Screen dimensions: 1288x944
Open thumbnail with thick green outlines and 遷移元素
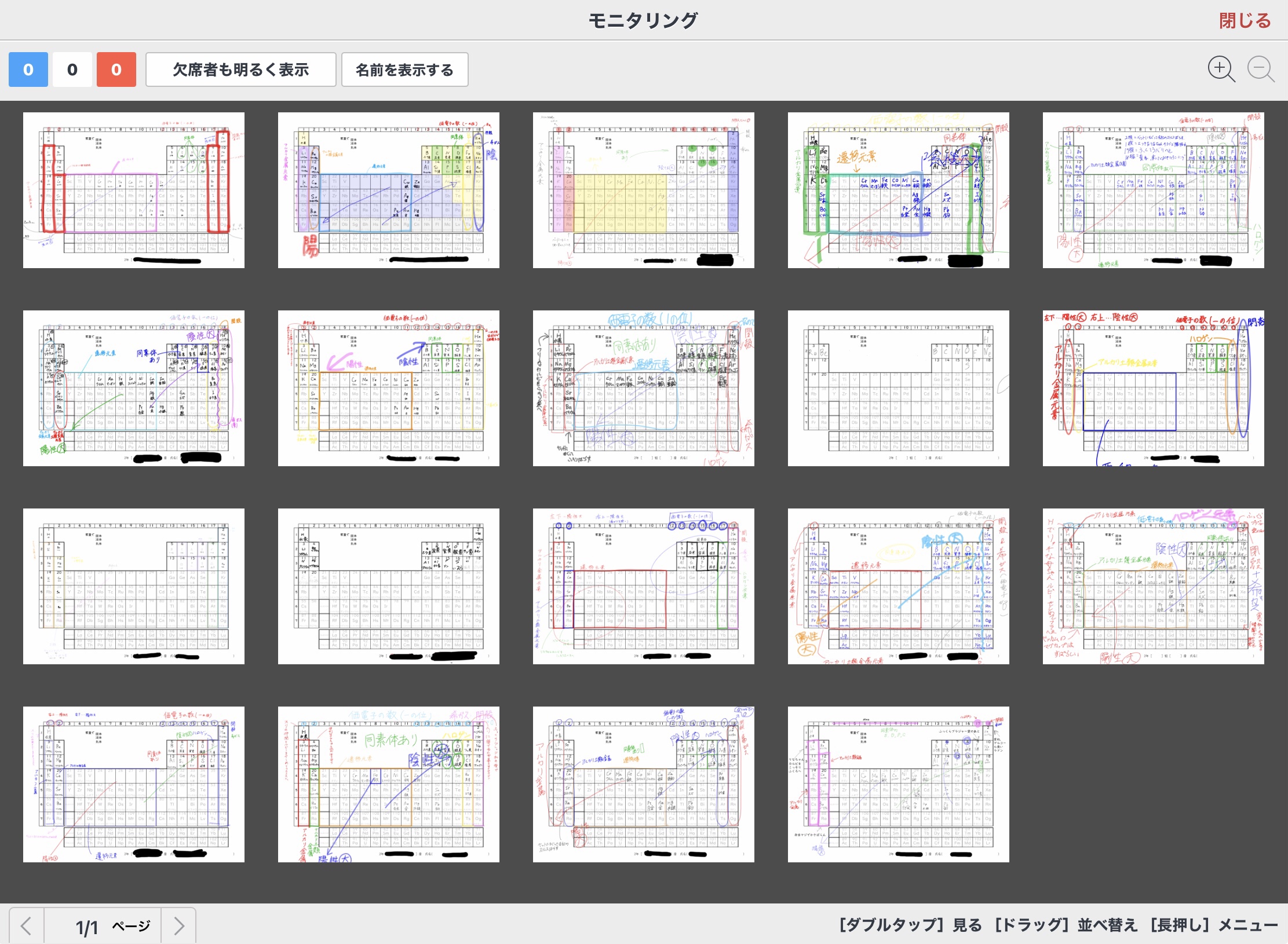coord(898,190)
